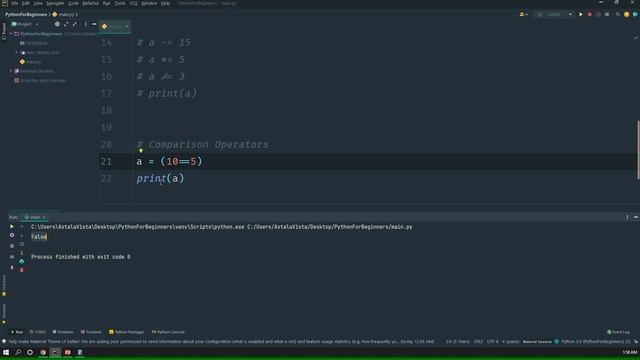Expand the venv library root folder

pyautogui.click(x=17, y=53)
